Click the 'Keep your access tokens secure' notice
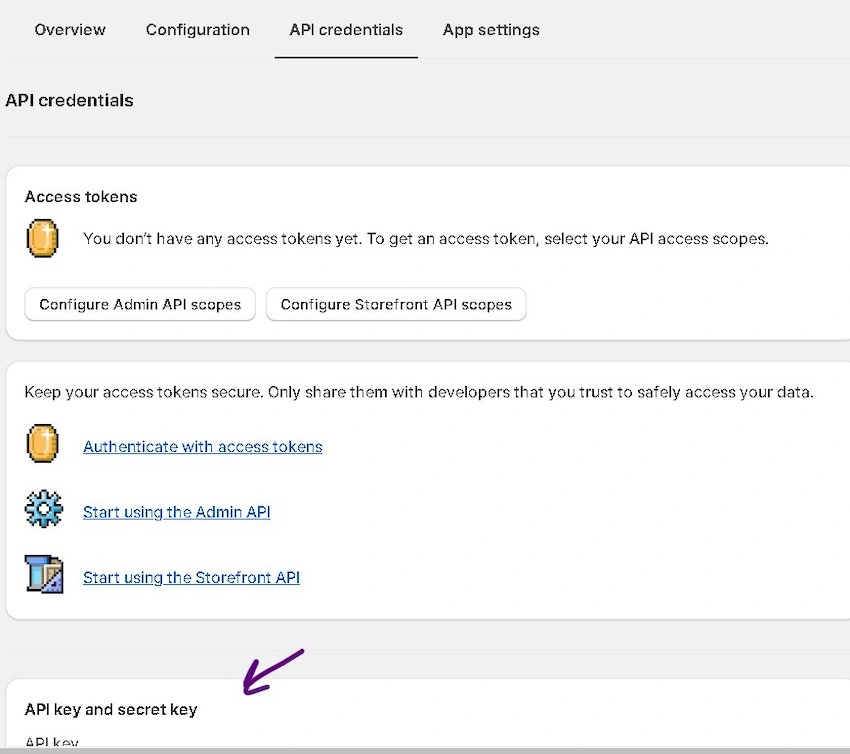The image size is (850, 754). pos(419,392)
